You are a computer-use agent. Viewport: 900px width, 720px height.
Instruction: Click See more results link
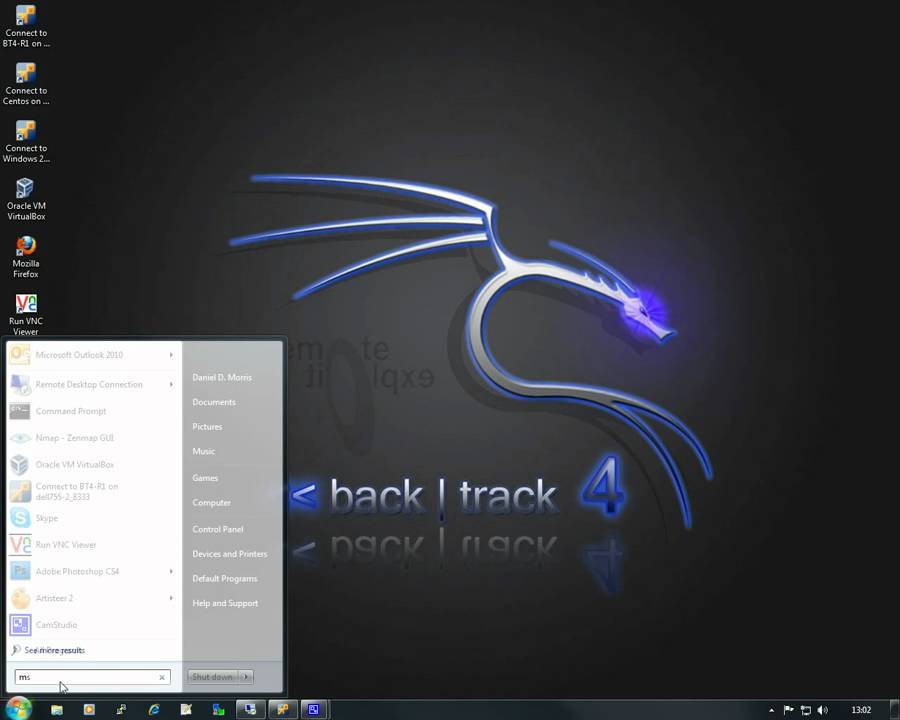click(x=55, y=650)
